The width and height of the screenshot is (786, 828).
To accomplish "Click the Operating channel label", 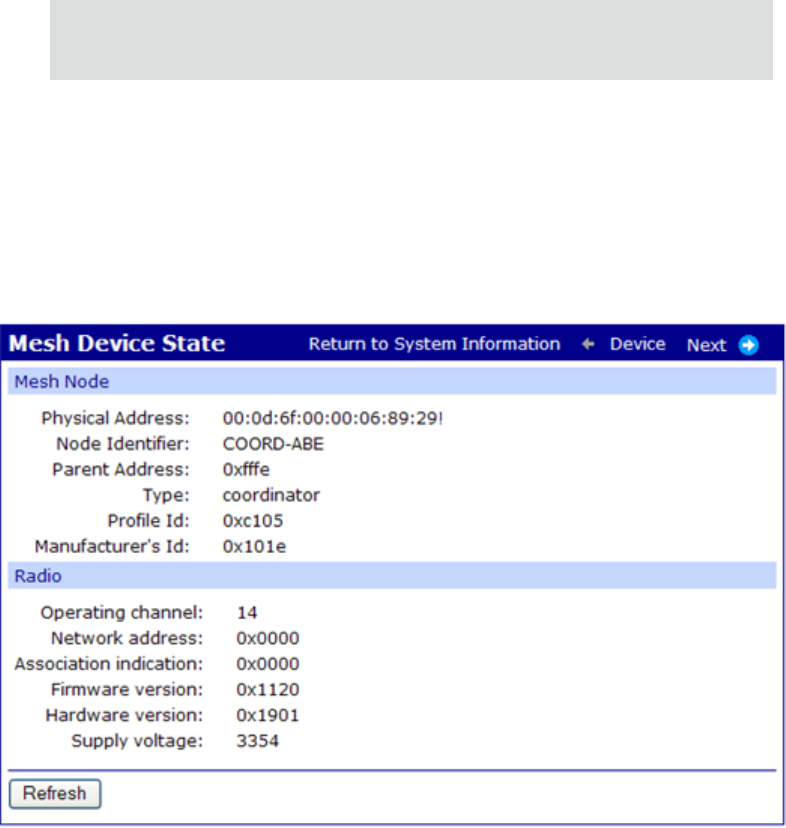I will pyautogui.click(x=121, y=613).
